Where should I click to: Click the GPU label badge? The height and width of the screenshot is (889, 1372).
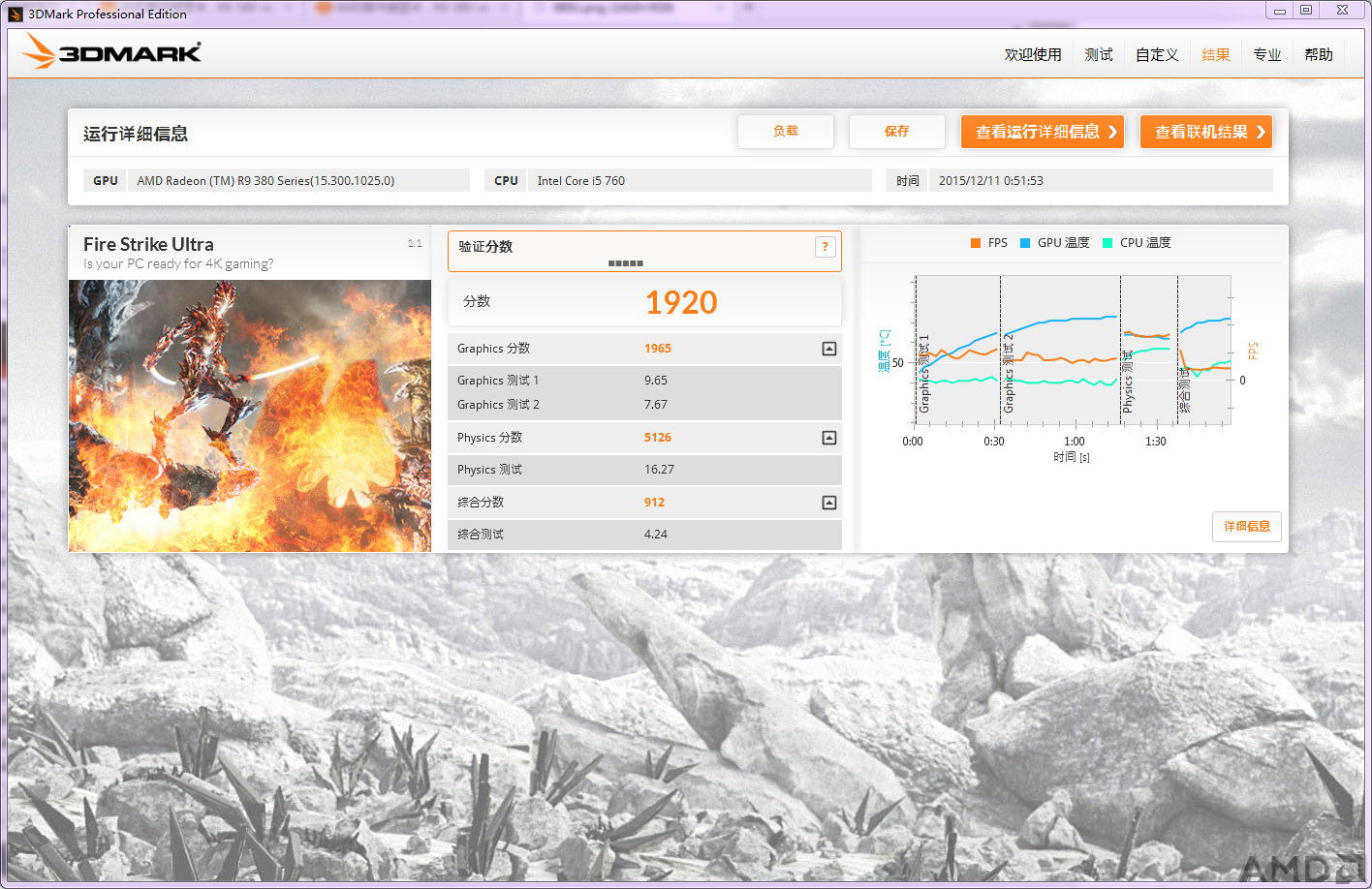106,181
